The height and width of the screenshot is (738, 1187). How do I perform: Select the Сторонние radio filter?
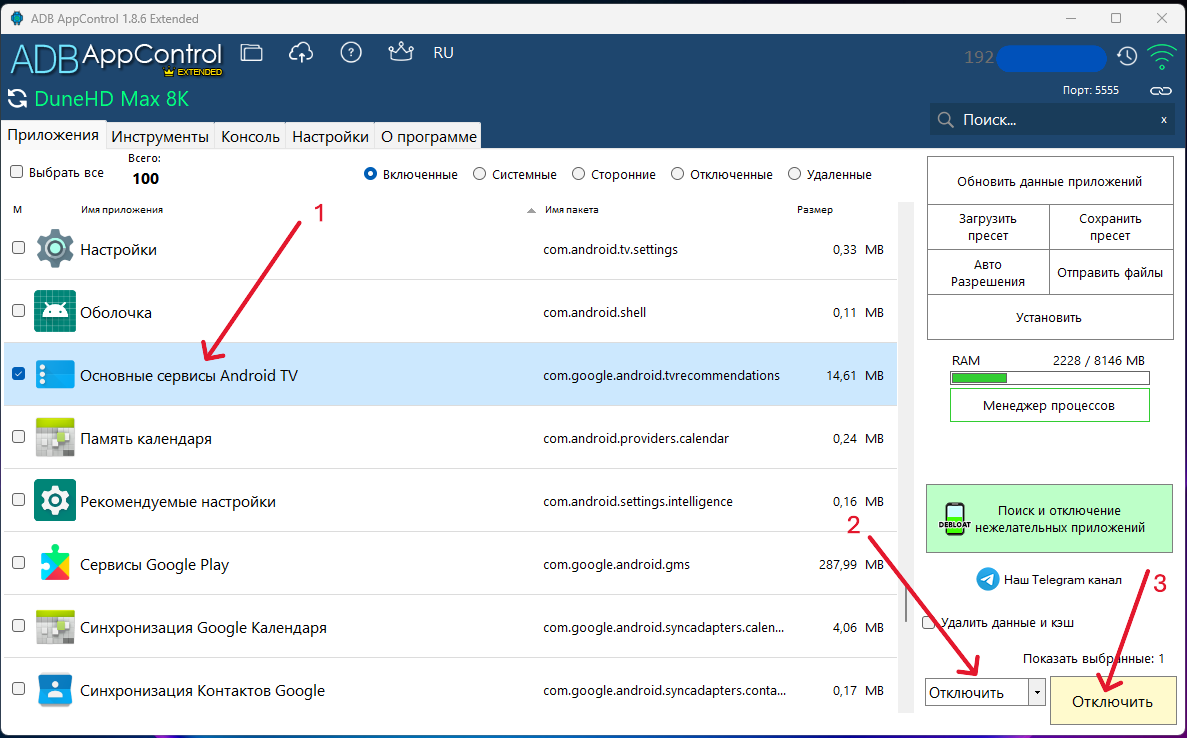click(x=578, y=174)
